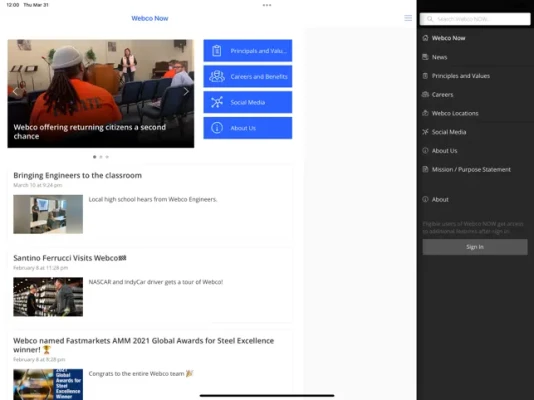Screen dimensions: 534x400
Task: Click the Principals and Values blue tile
Action: pos(248,50)
